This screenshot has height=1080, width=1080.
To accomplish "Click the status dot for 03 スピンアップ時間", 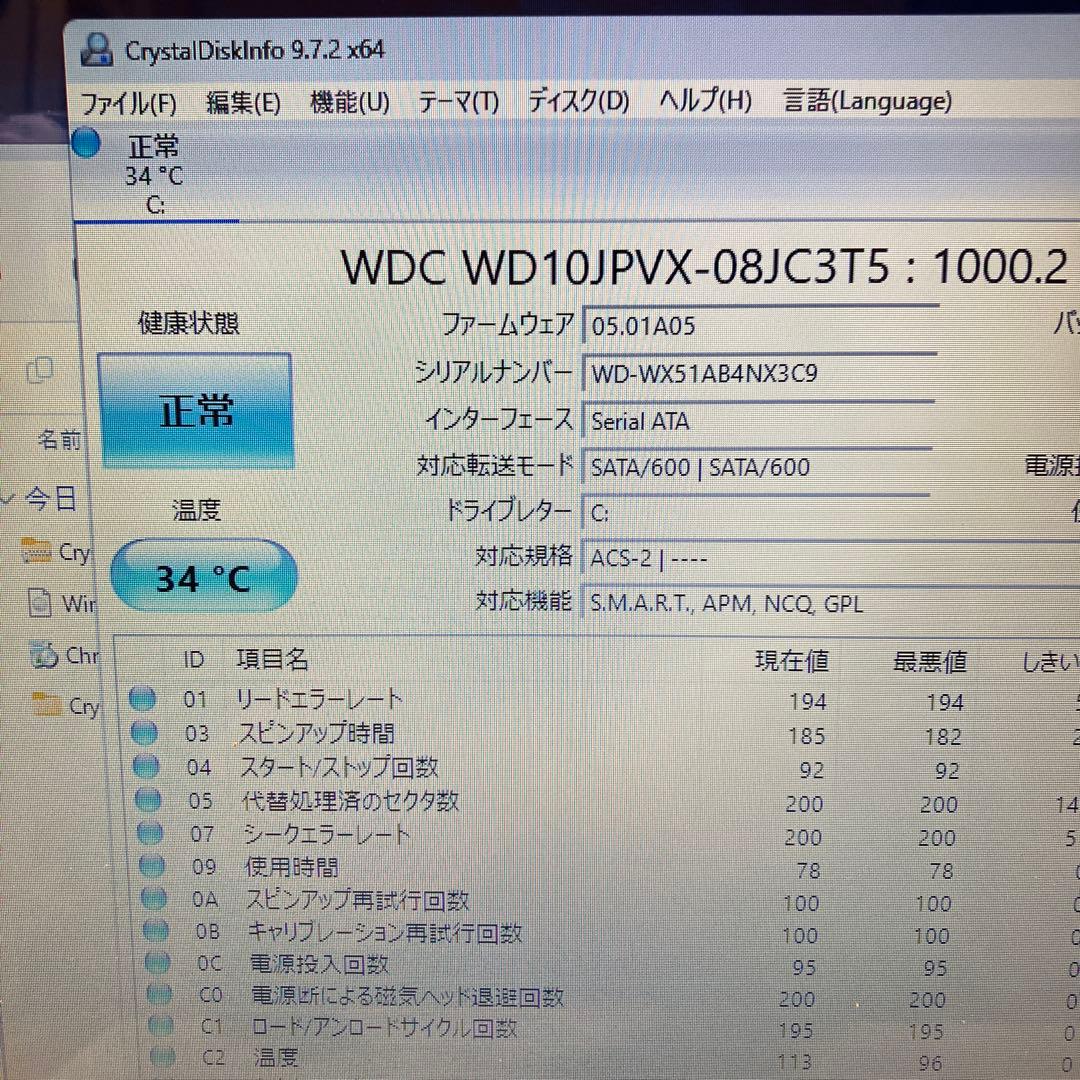I will click(x=145, y=733).
